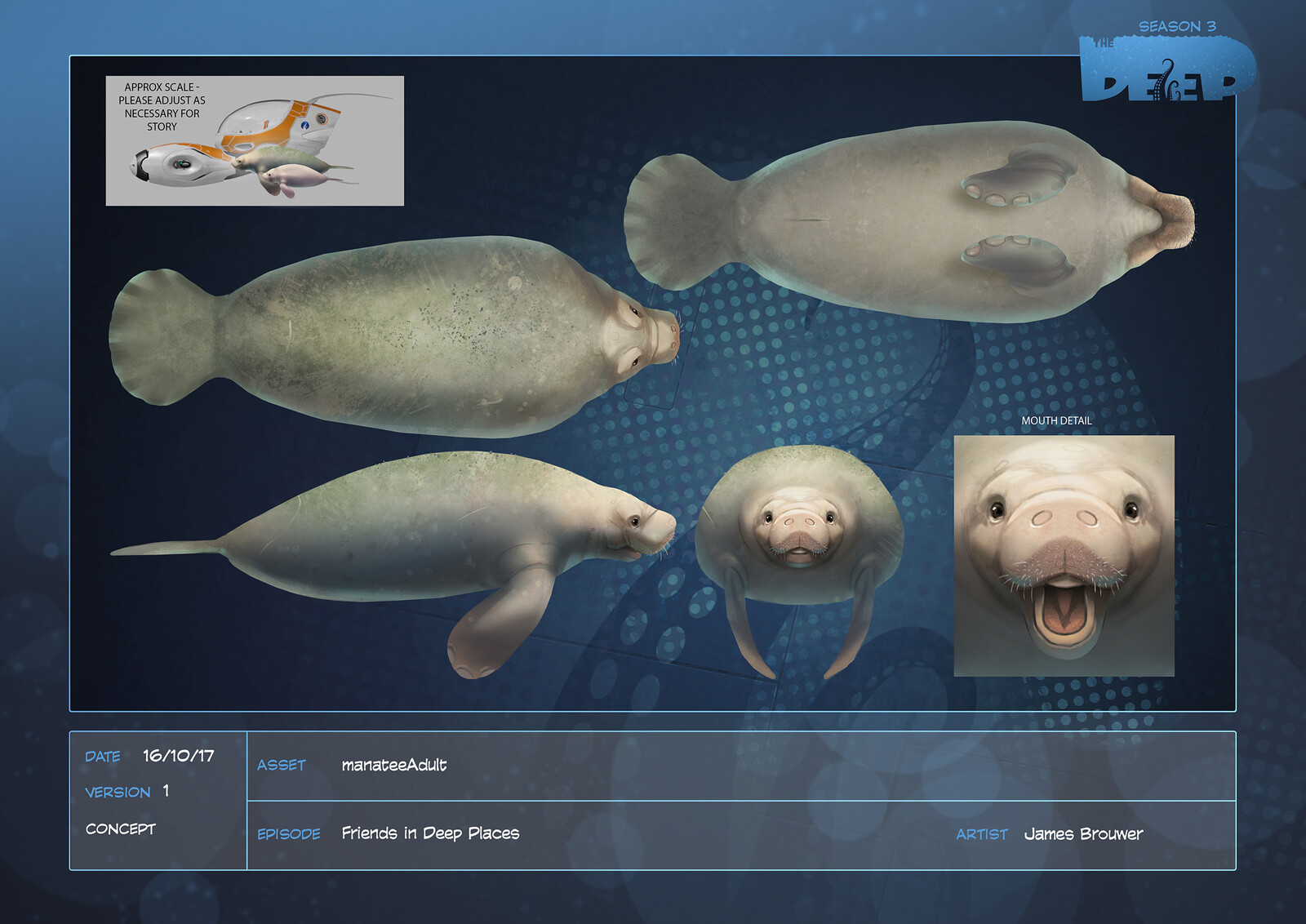Click the 'EPISODE' label

point(289,834)
